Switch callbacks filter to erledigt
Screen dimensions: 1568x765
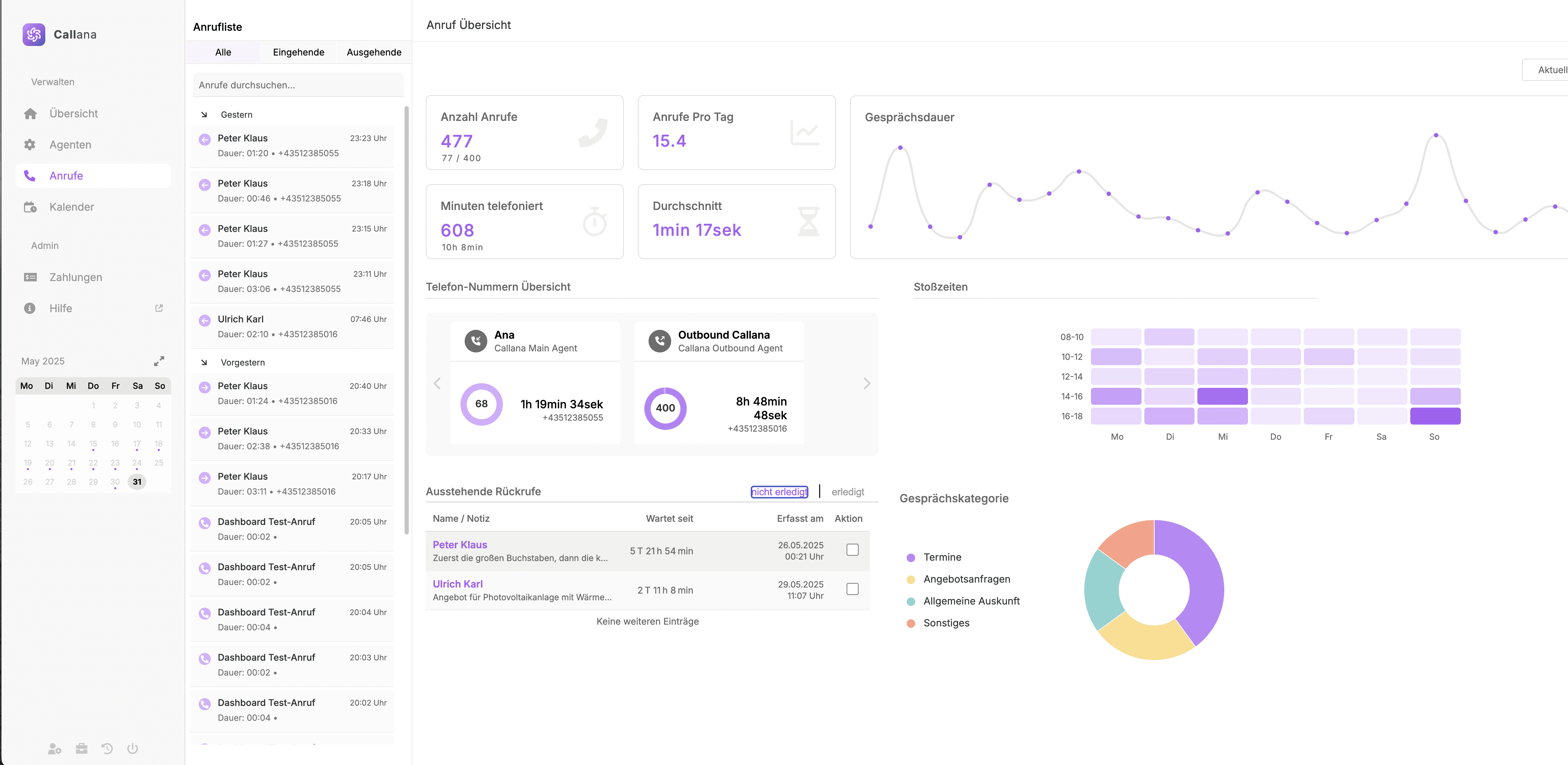[x=848, y=492]
